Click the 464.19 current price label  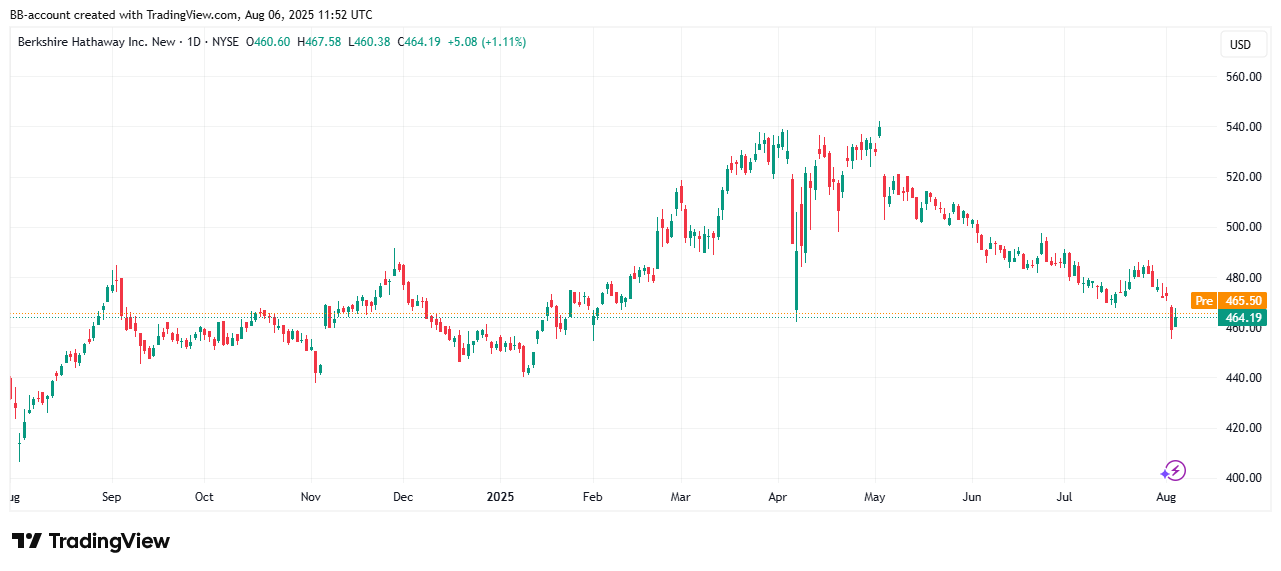pos(1242,318)
